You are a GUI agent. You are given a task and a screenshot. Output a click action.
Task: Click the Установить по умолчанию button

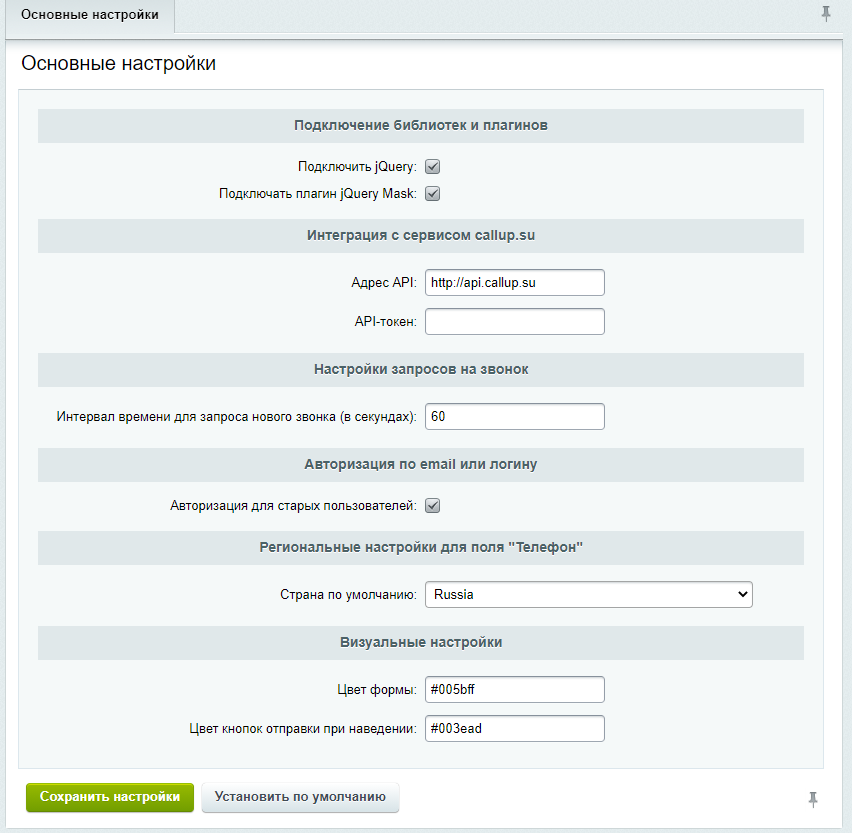pos(300,797)
